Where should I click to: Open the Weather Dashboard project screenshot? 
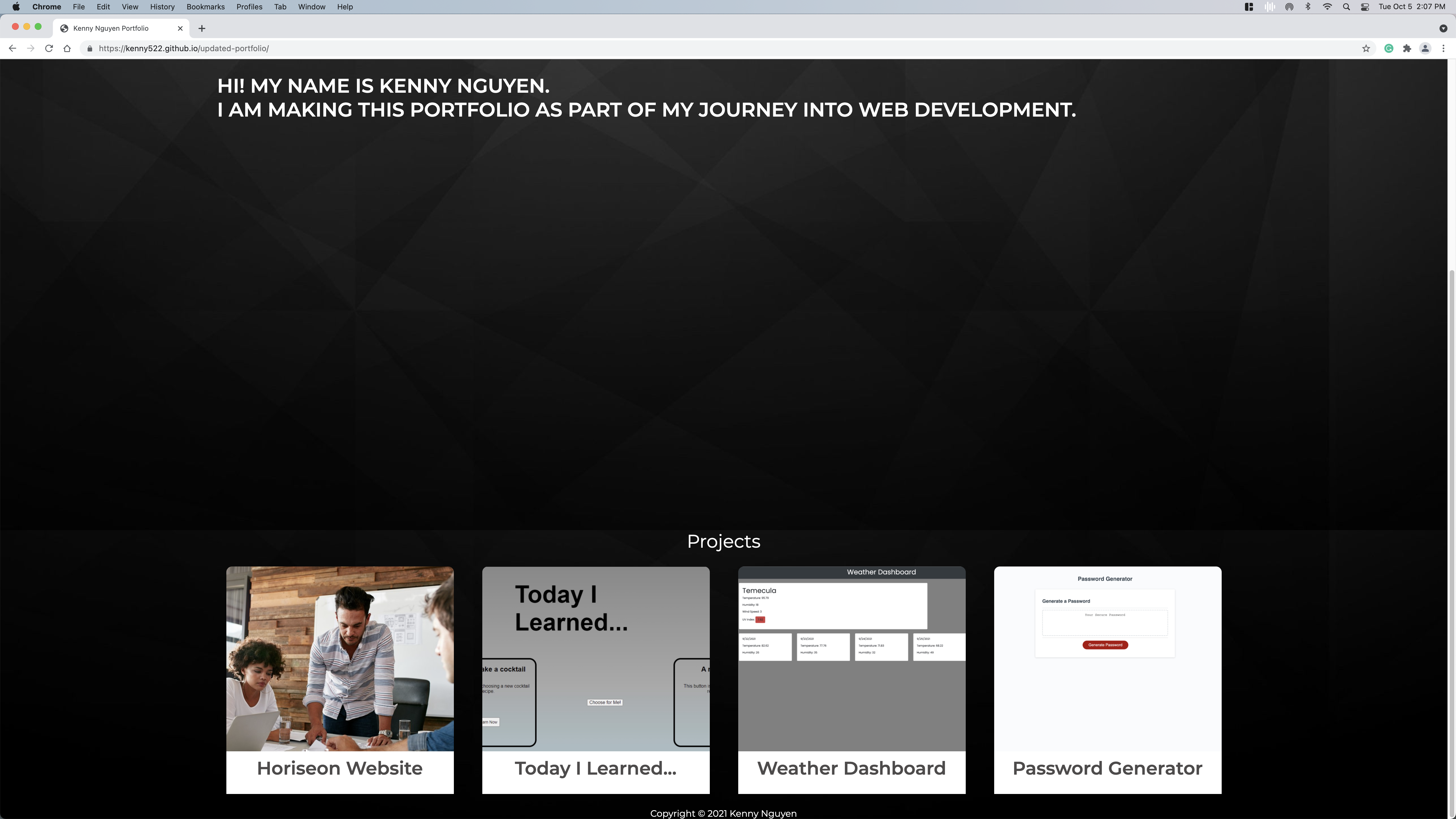pos(852,659)
